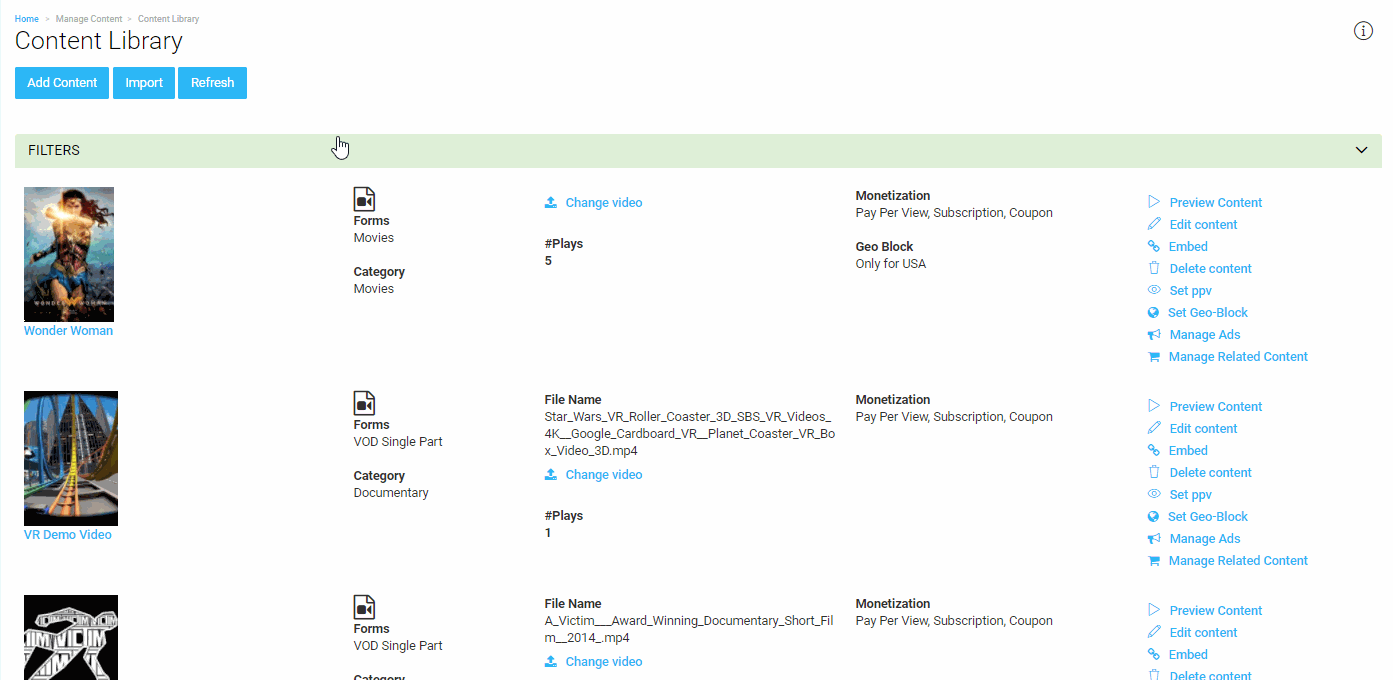Click the Import button
The height and width of the screenshot is (680, 1393).
tap(144, 83)
